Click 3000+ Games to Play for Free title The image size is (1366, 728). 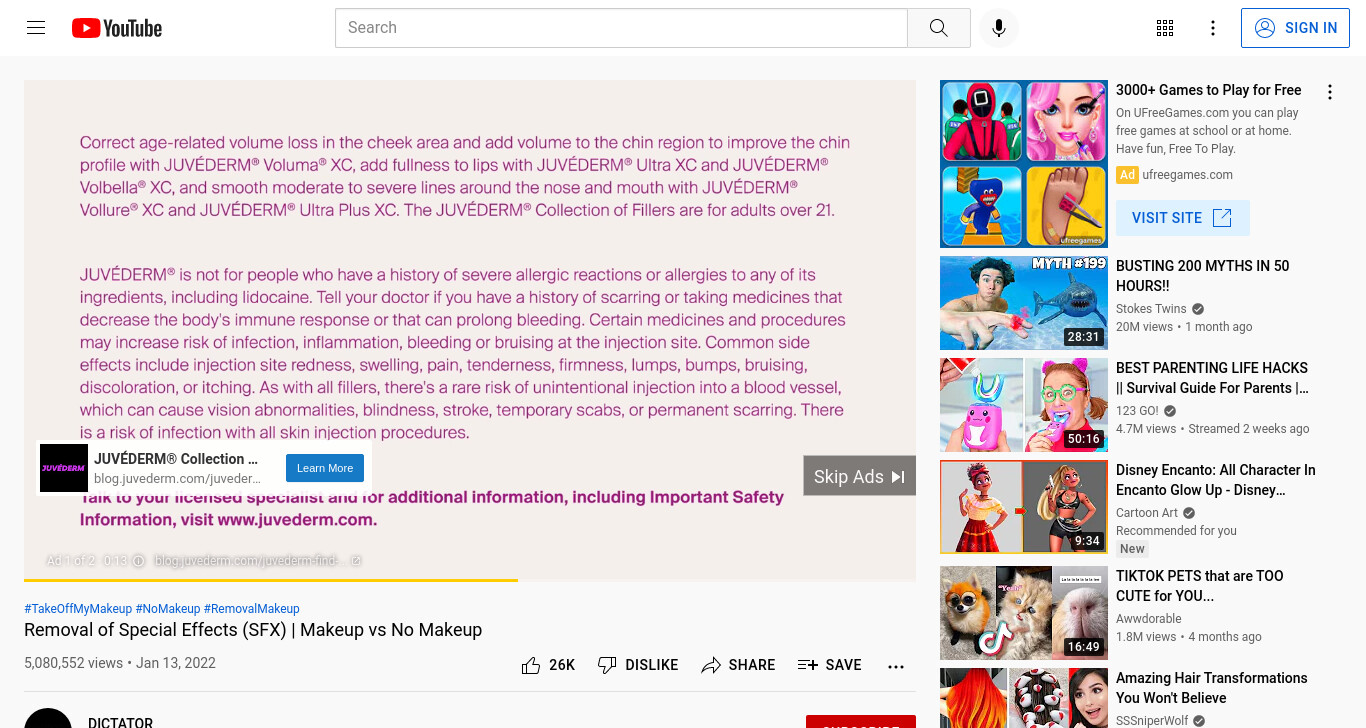(1209, 90)
